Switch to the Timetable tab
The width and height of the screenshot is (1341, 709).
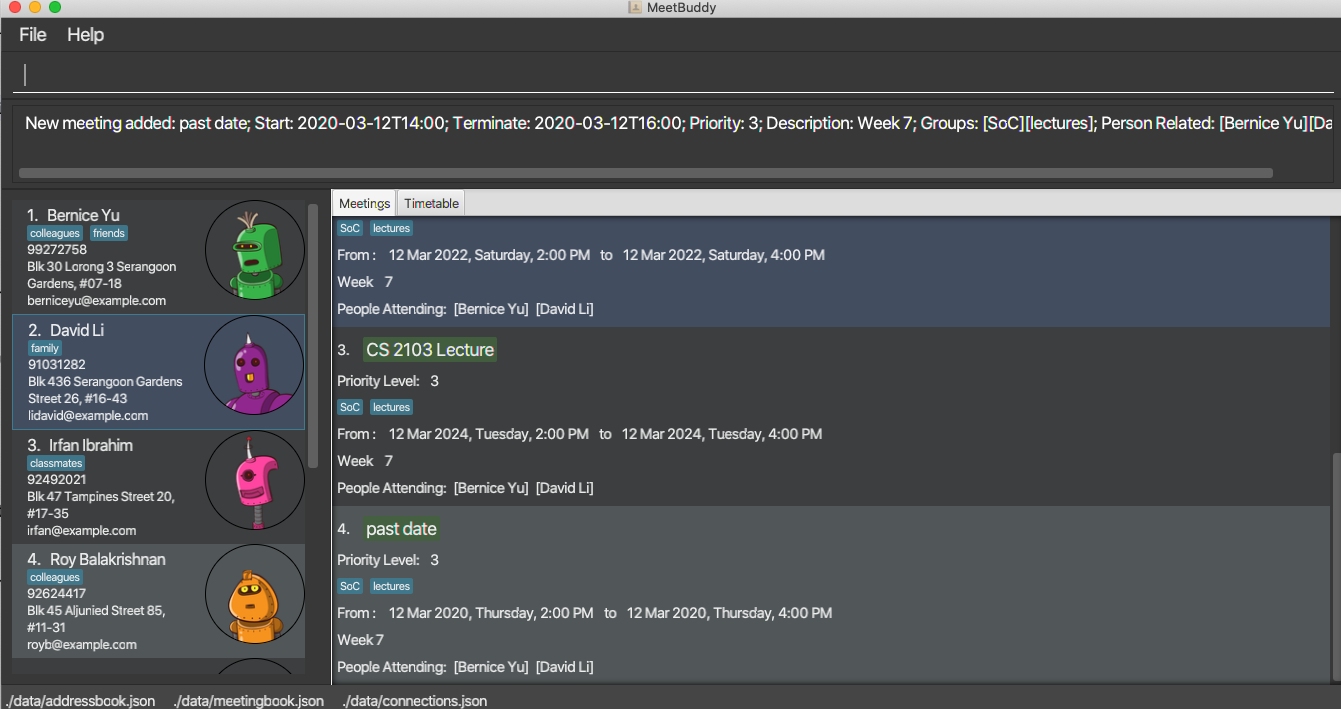coord(431,203)
